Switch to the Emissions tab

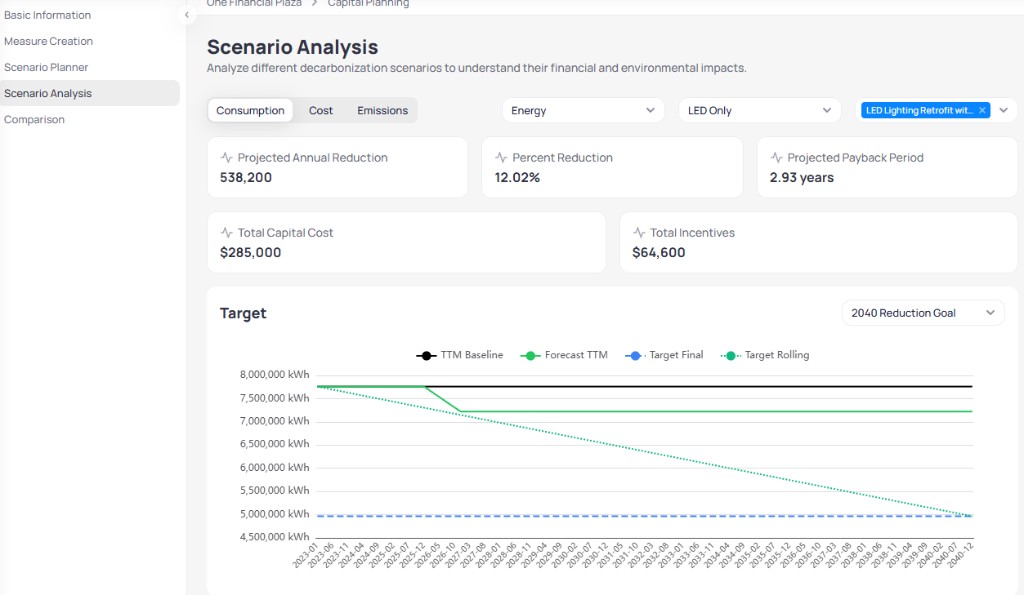click(382, 110)
